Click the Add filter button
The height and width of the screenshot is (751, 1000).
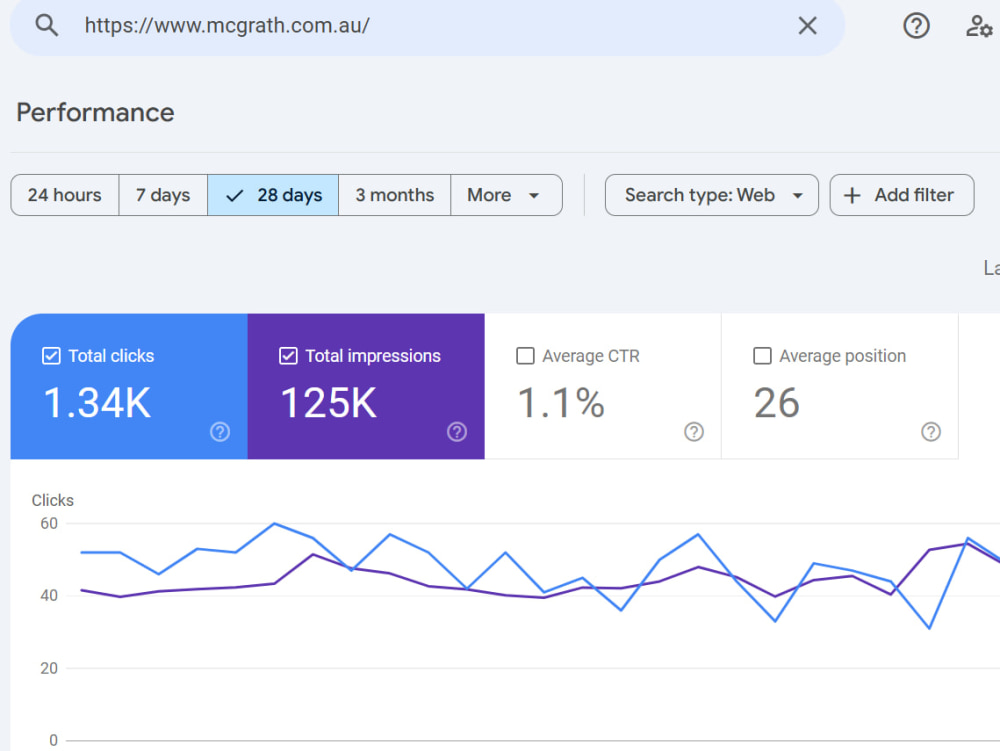902,195
